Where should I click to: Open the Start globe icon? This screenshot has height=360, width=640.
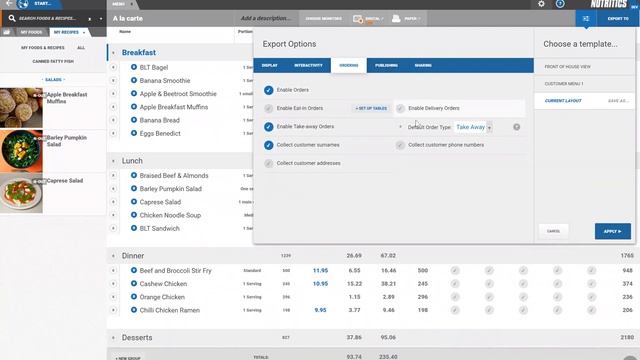click(x=23, y=4)
